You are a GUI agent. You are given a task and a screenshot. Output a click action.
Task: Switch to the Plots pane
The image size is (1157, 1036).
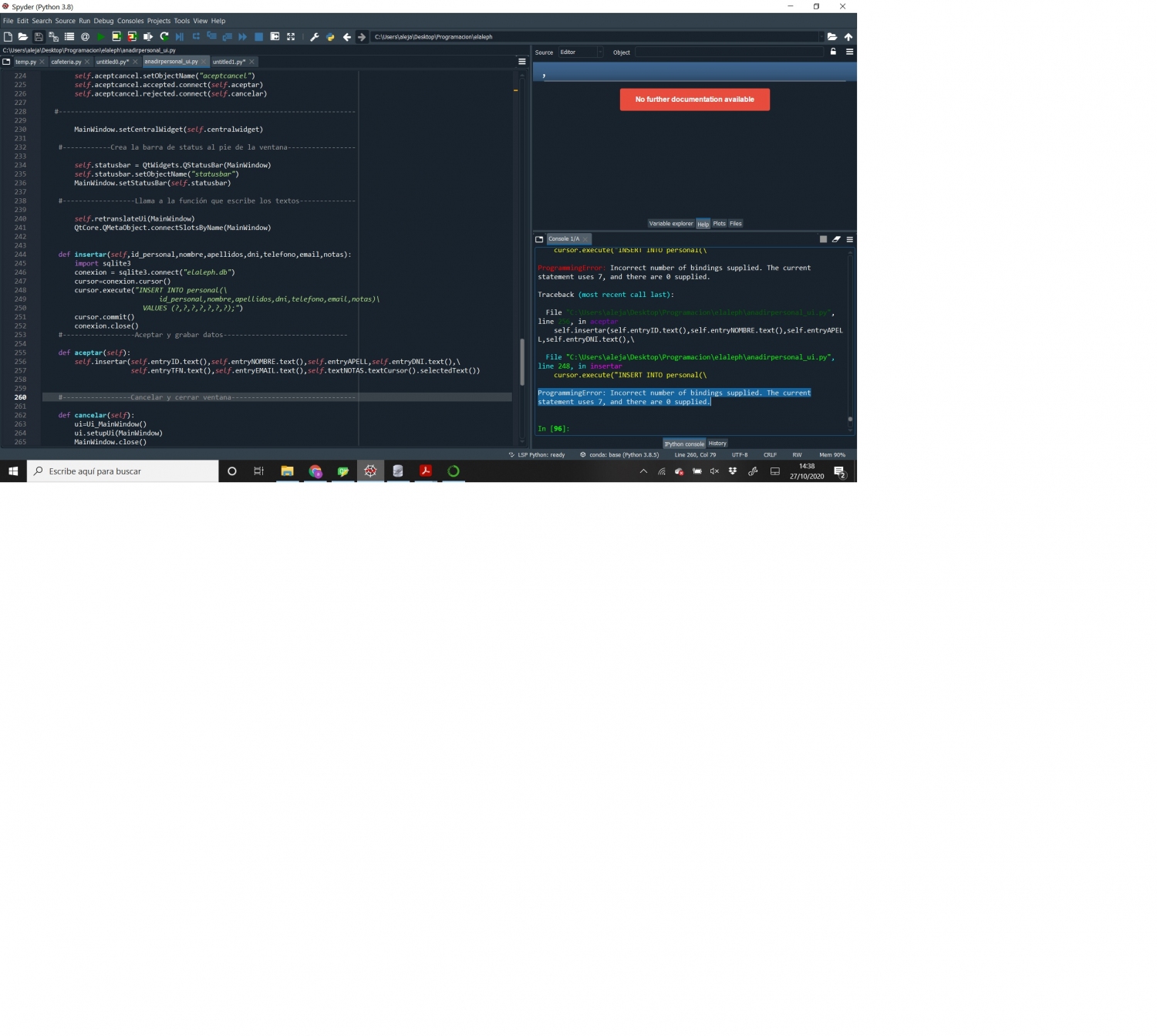(719, 224)
